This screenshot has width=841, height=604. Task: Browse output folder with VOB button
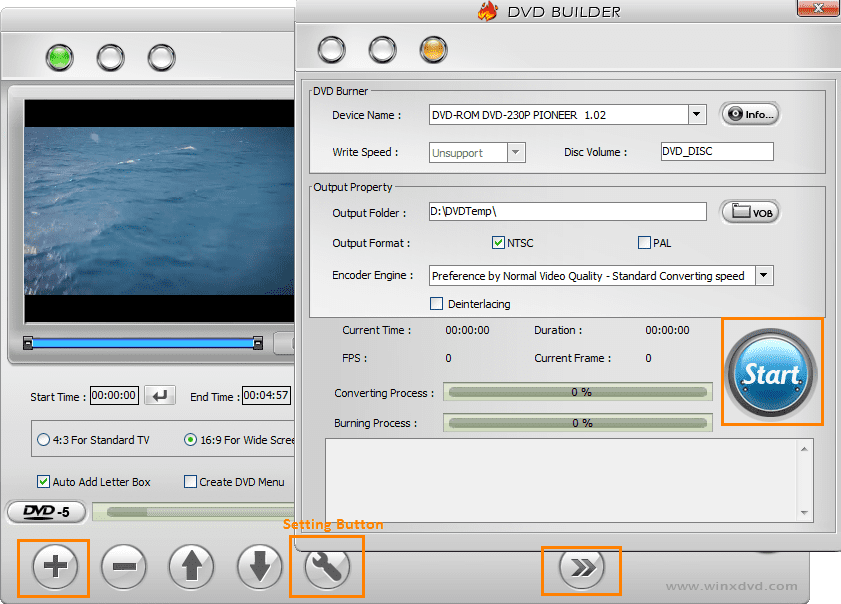coord(750,212)
